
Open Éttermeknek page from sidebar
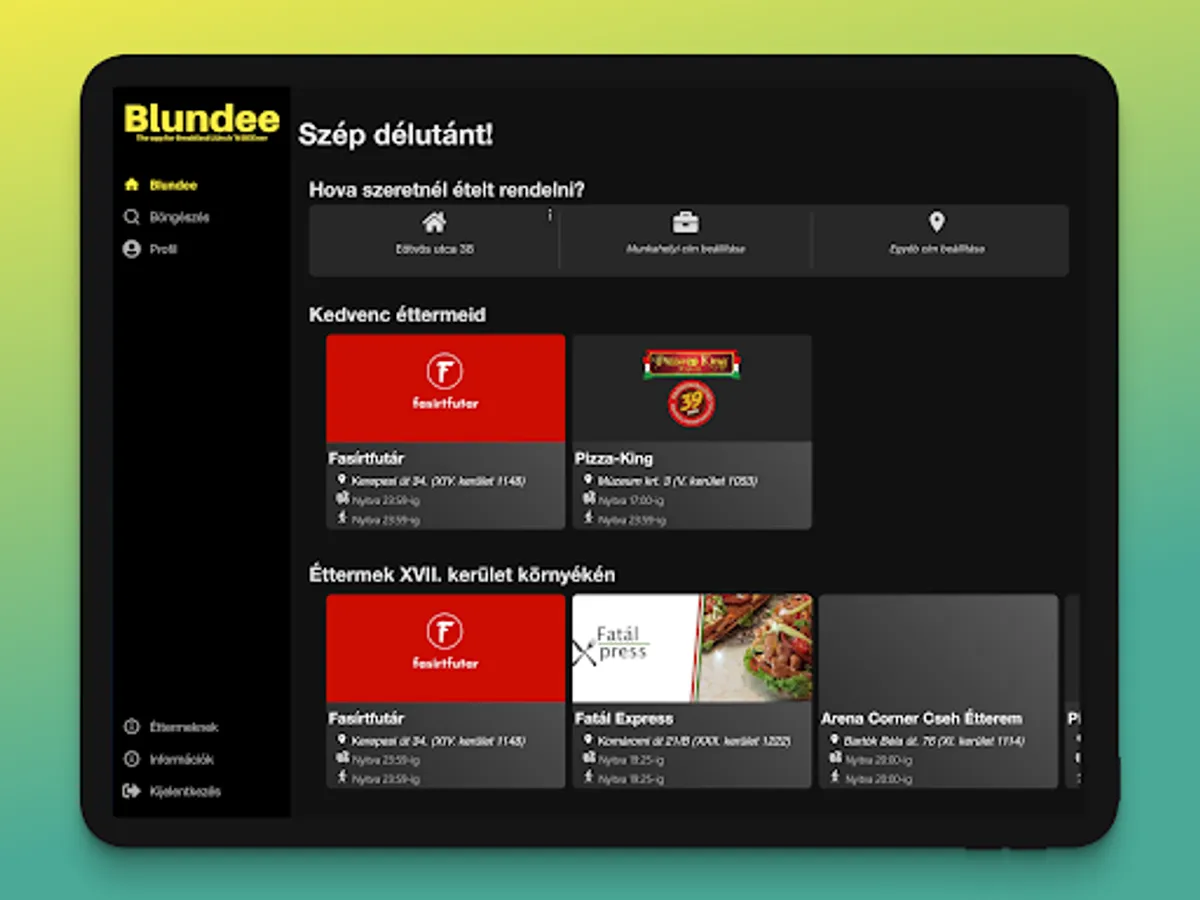(x=170, y=727)
